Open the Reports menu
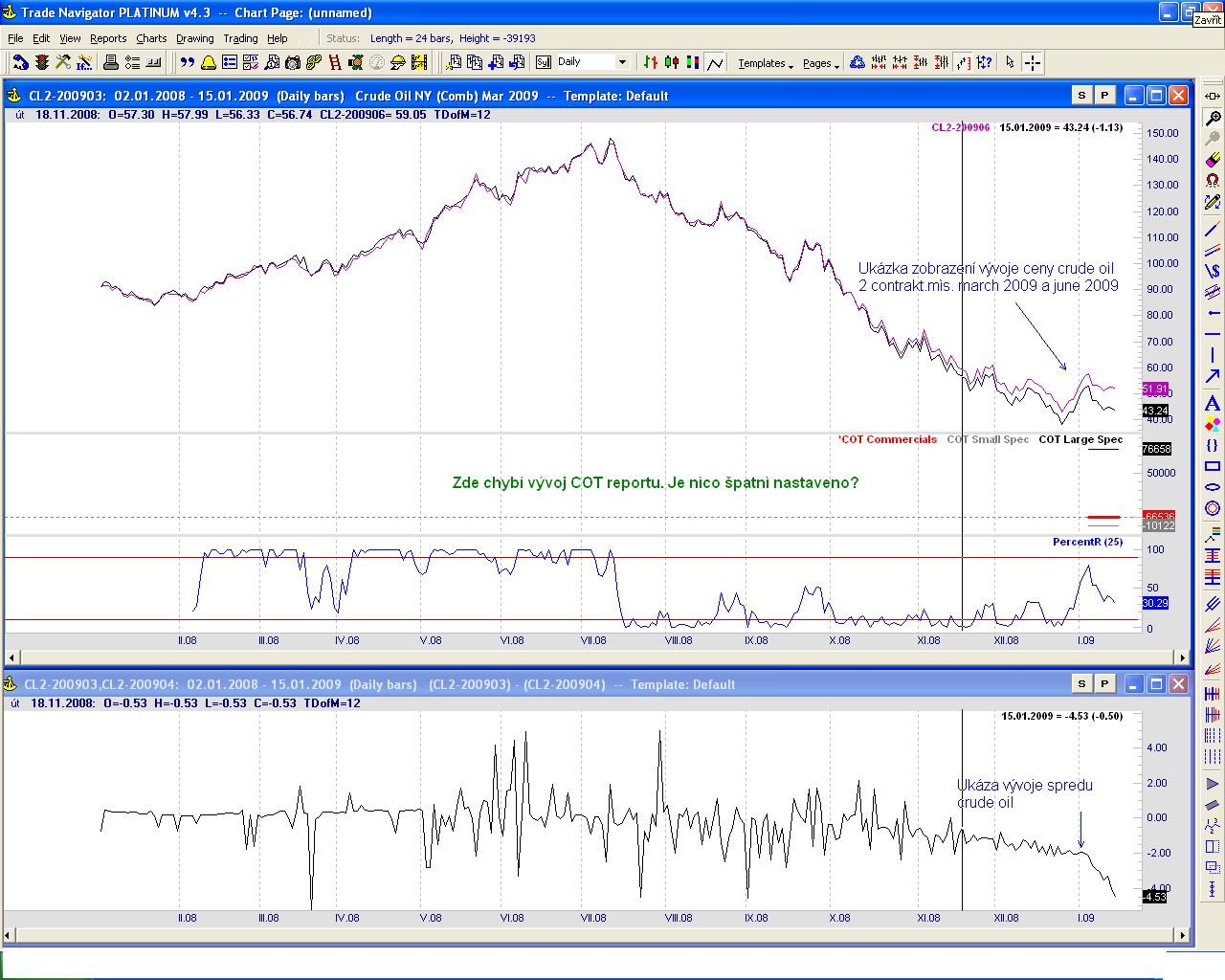1225x980 pixels. click(x=108, y=38)
